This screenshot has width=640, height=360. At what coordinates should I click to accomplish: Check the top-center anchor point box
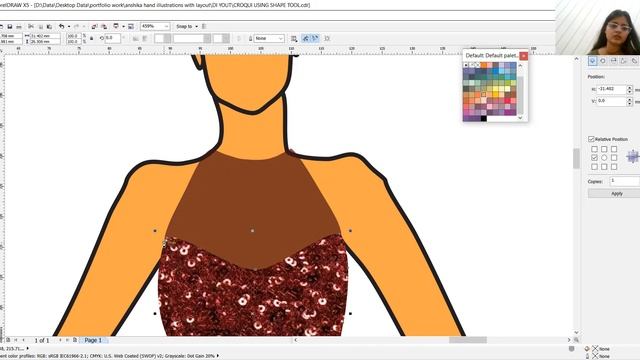(x=604, y=149)
